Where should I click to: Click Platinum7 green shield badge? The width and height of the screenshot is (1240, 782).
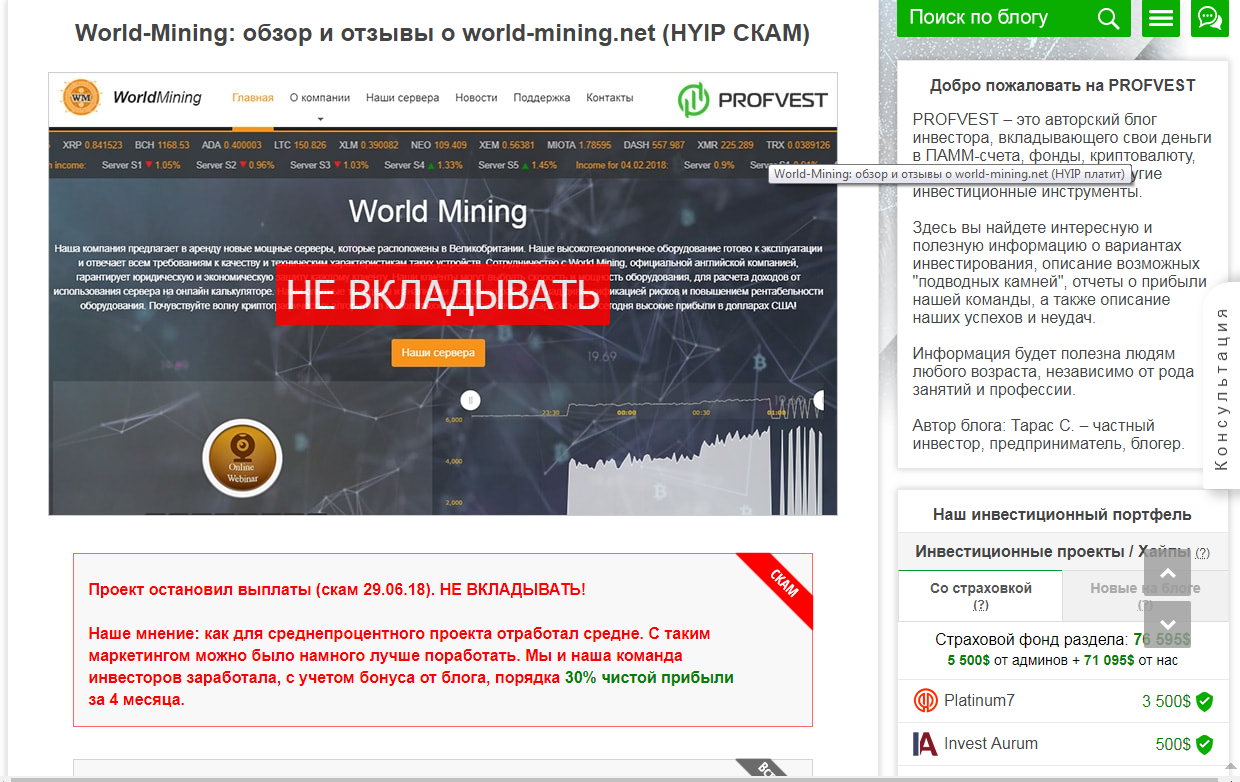[x=1204, y=701]
